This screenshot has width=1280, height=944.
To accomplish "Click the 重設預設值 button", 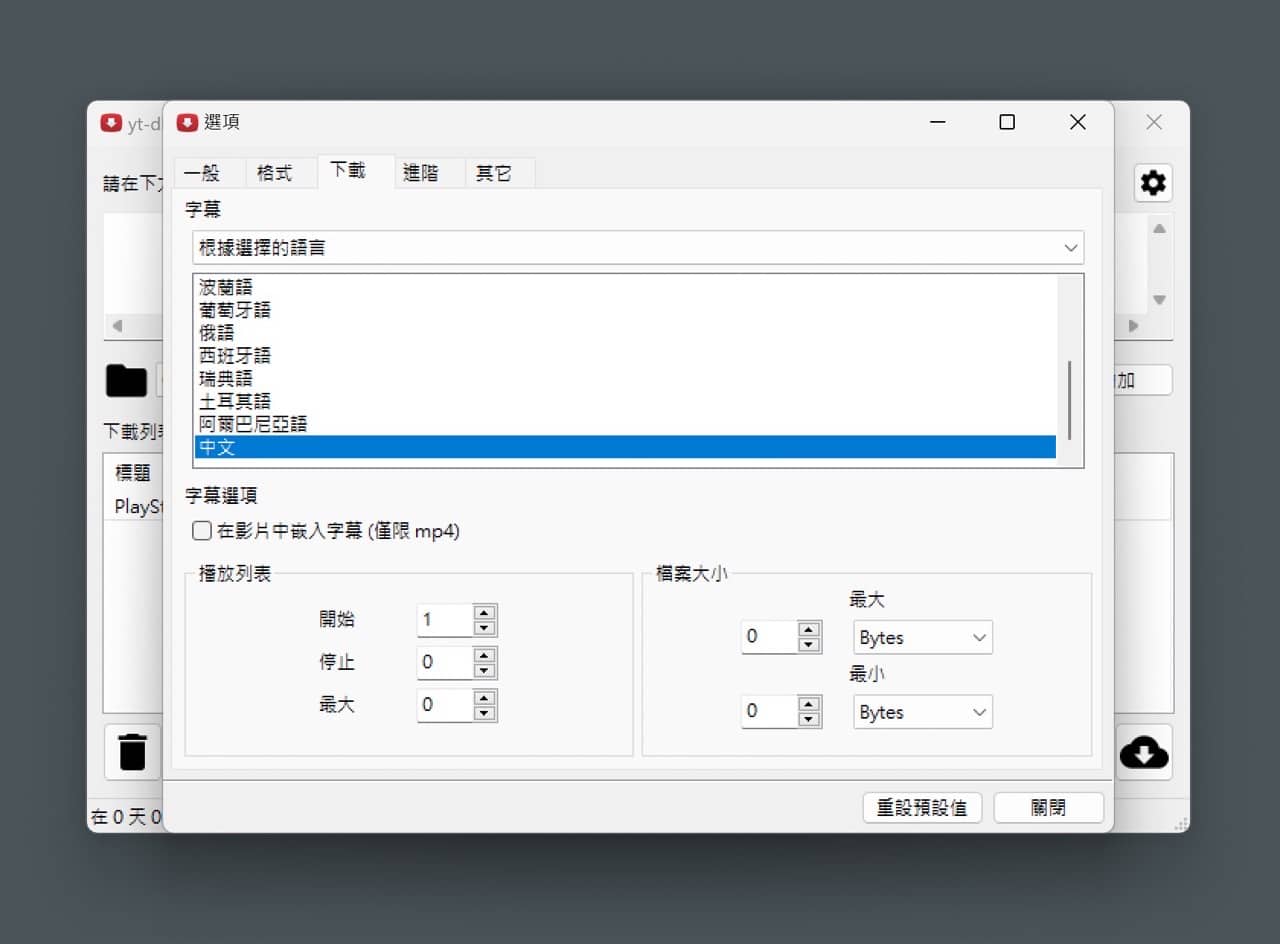I will (x=922, y=807).
